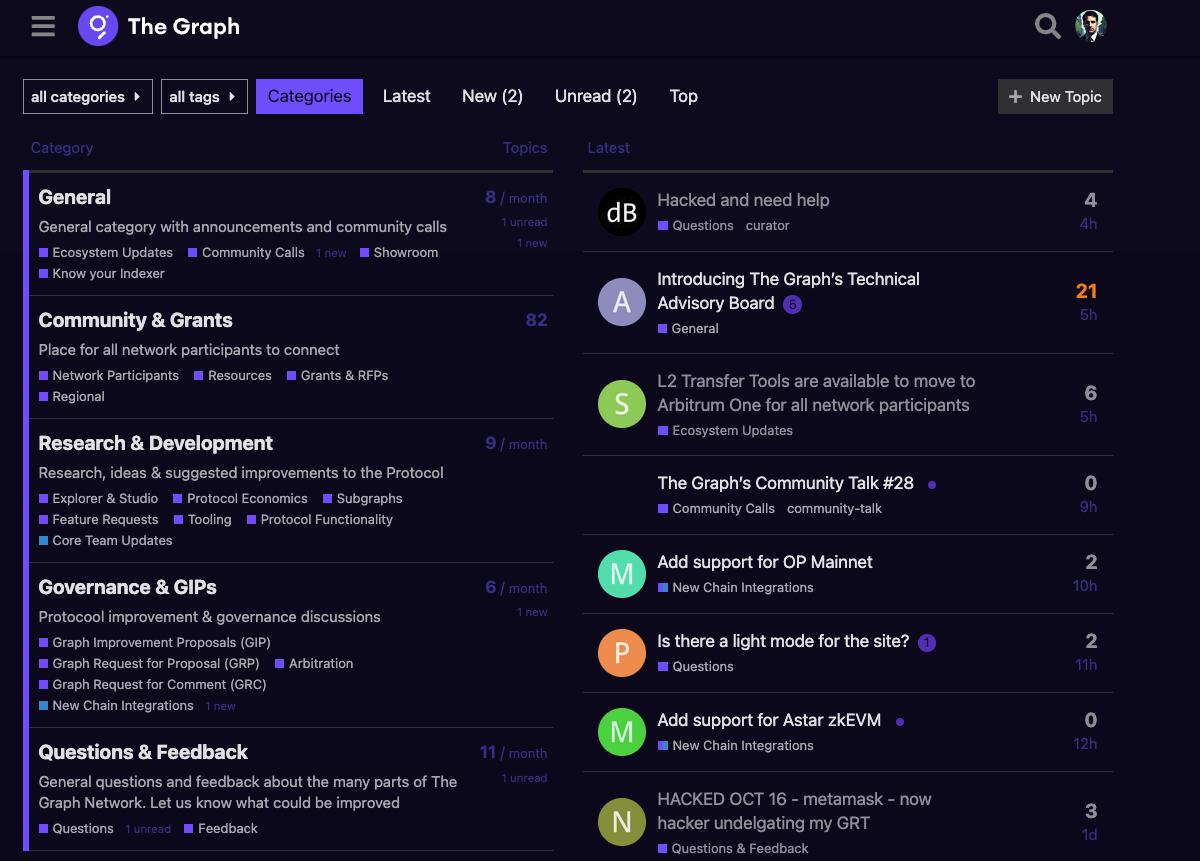
Task: Open 'Add support for OP Mainnet' topic
Action: coord(765,562)
